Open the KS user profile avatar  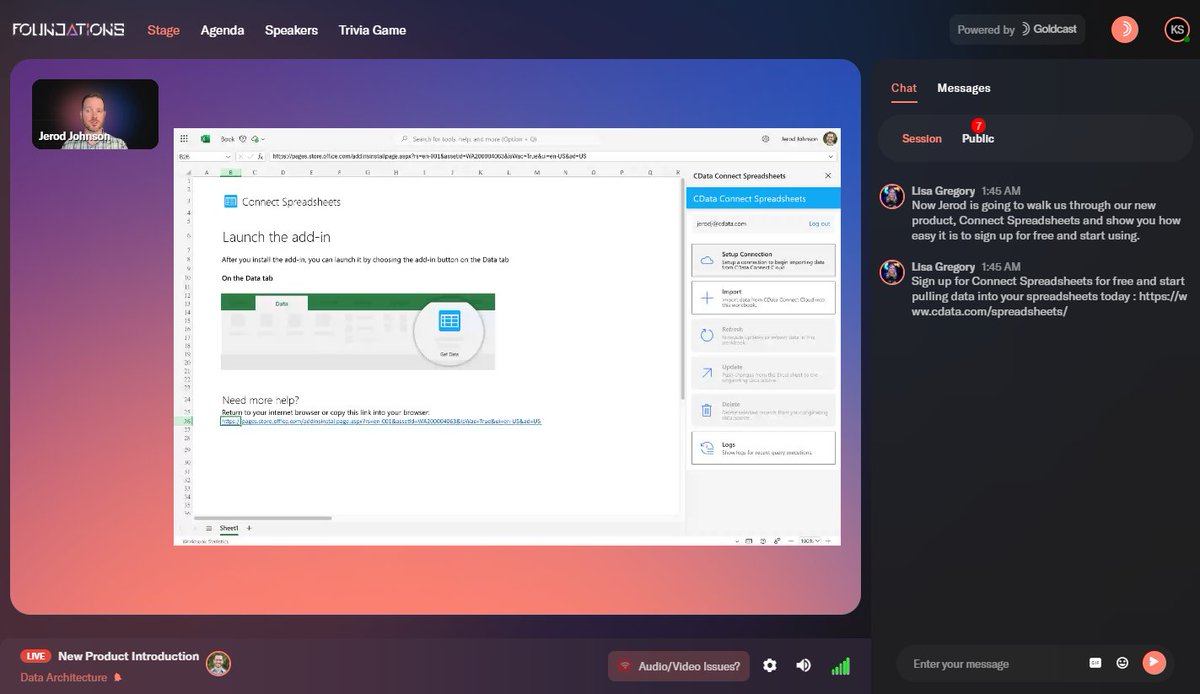point(1176,30)
